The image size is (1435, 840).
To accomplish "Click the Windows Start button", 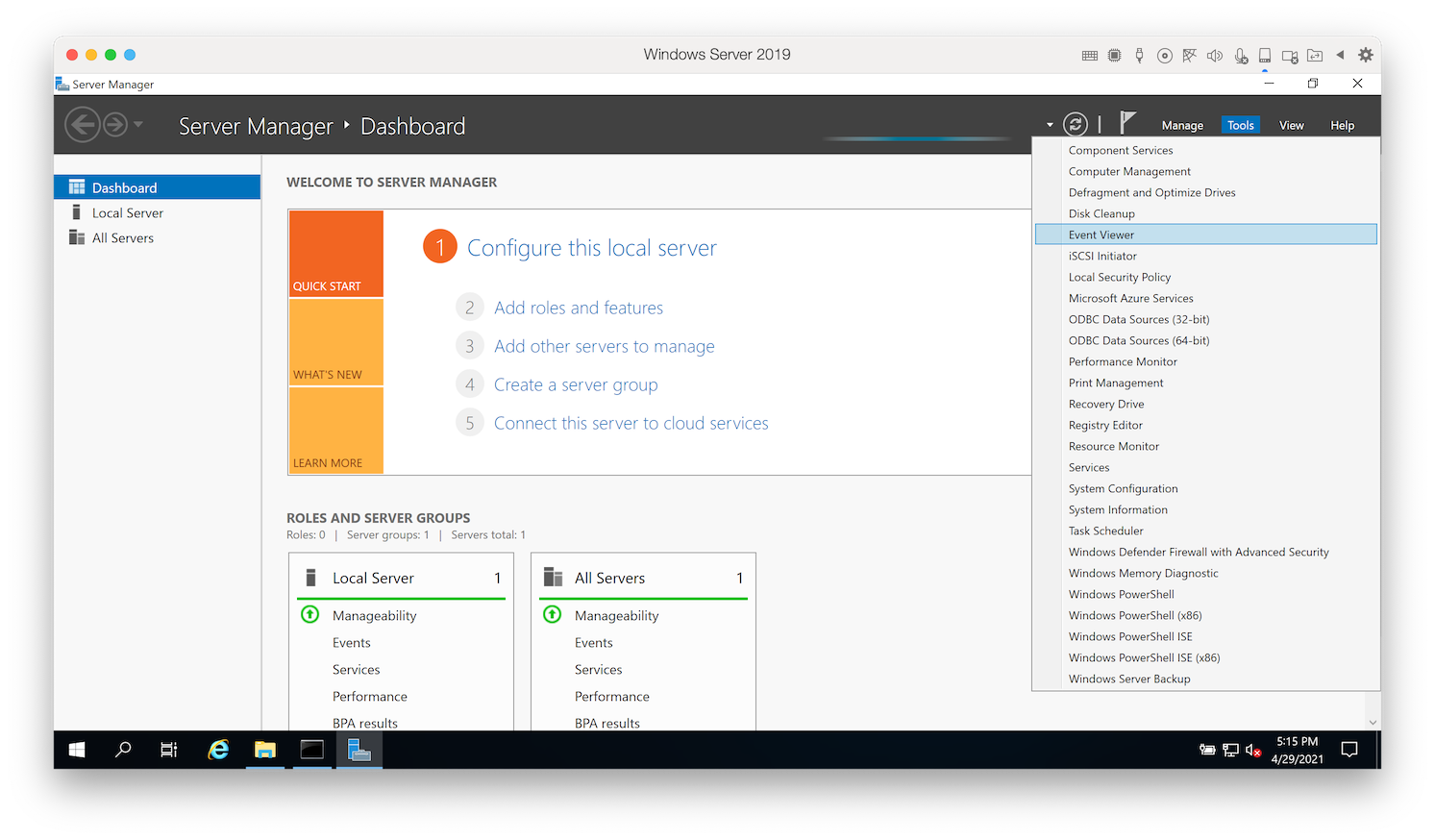I will click(x=77, y=750).
